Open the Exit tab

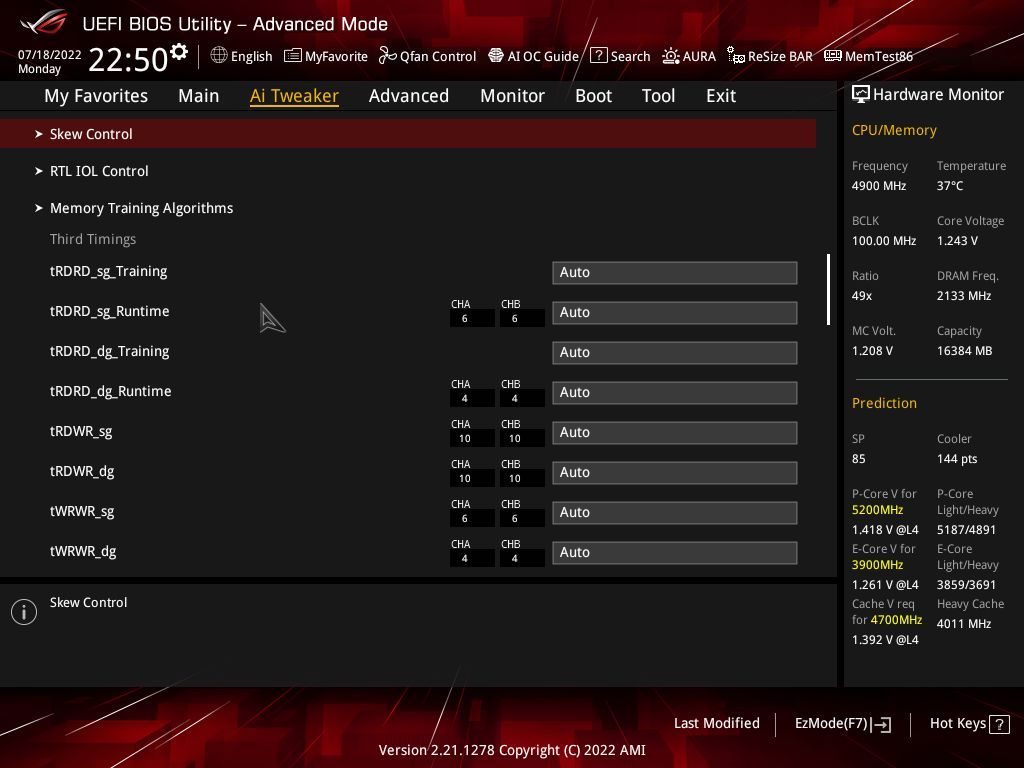pos(721,96)
